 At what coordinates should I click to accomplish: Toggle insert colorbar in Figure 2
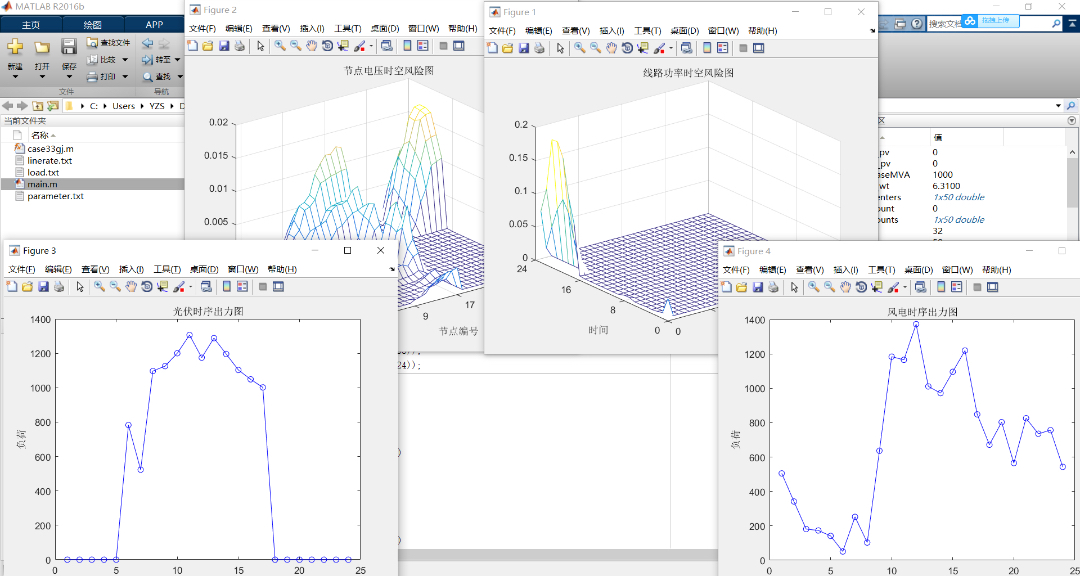(407, 46)
